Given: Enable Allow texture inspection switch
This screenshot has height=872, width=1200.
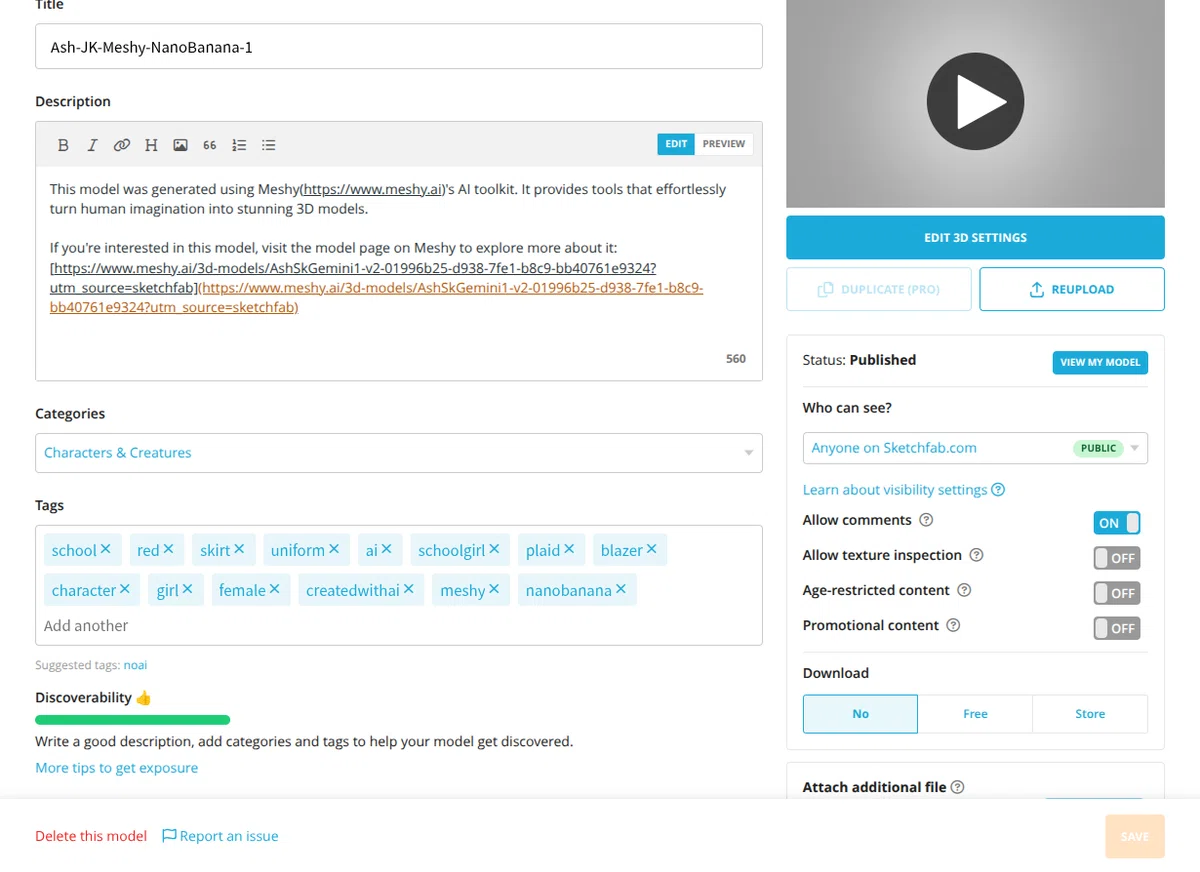Looking at the screenshot, I should [1116, 558].
